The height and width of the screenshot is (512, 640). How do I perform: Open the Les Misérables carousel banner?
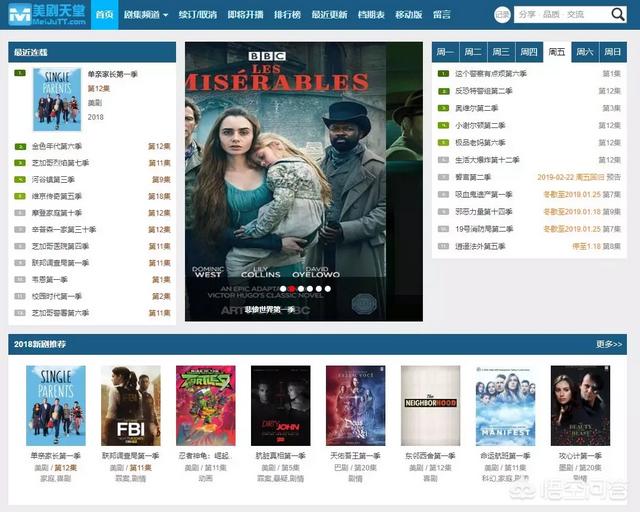pos(304,181)
